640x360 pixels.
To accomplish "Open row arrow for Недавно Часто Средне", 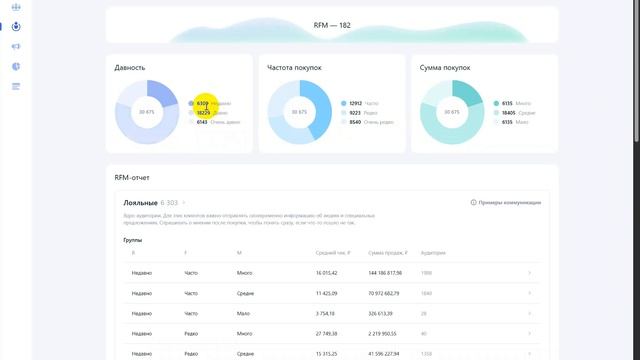I will tap(529, 293).
